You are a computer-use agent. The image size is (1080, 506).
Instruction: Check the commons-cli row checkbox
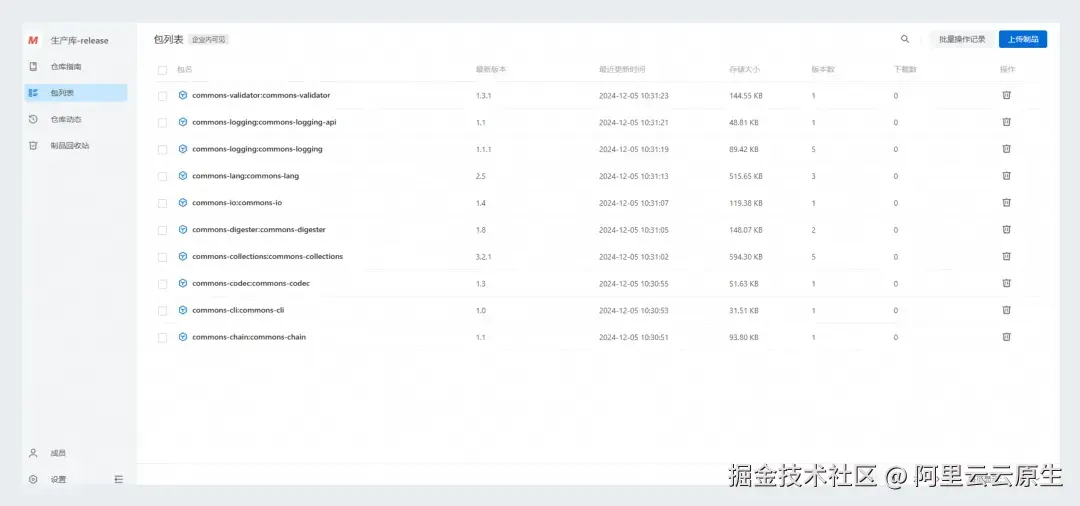click(x=163, y=310)
